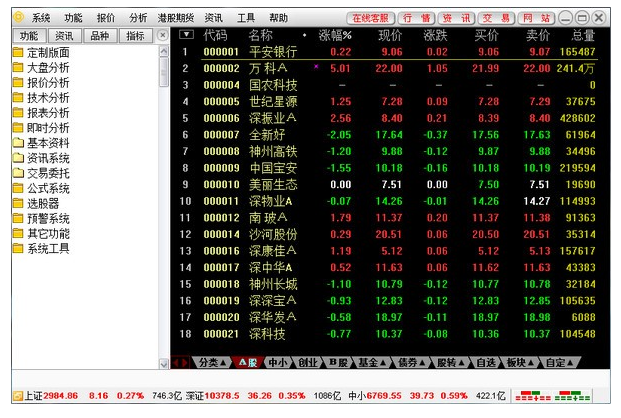The image size is (621, 418).
Task: Switch to the 指标 sidebar tab
Action: point(135,36)
